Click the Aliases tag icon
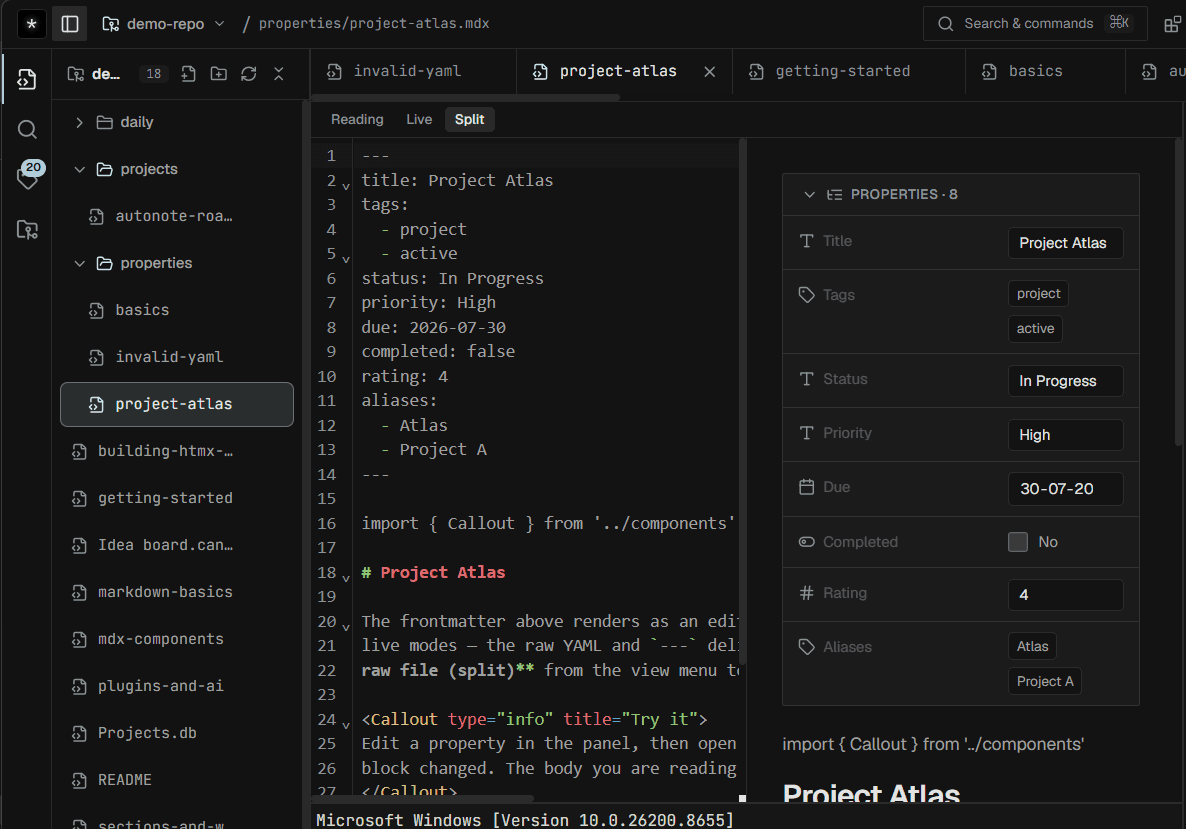 (806, 647)
